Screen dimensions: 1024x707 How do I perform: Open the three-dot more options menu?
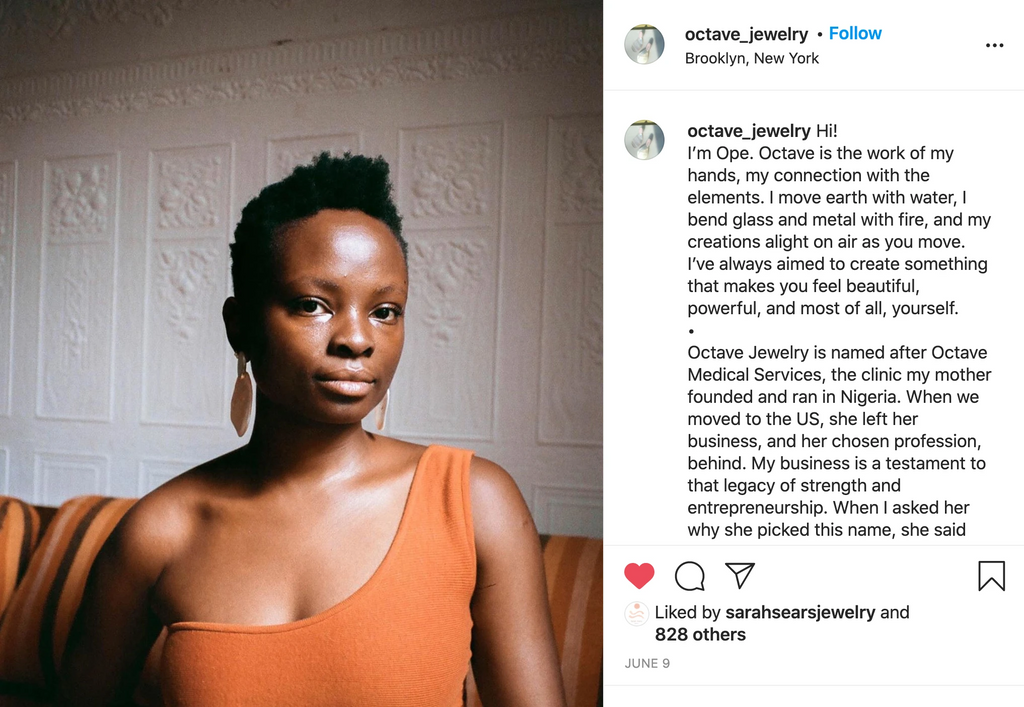[x=994, y=45]
